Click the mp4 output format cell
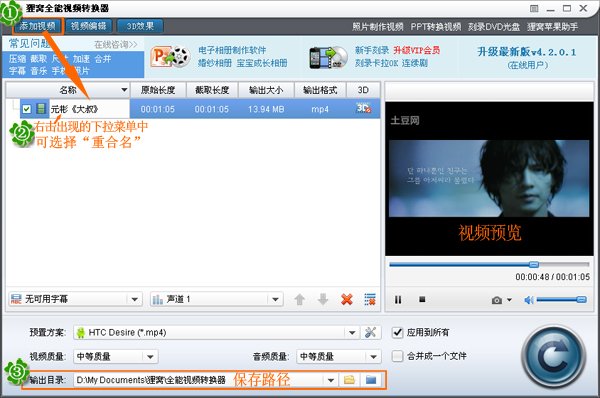Viewport: 600px width, 398px height. (320, 109)
